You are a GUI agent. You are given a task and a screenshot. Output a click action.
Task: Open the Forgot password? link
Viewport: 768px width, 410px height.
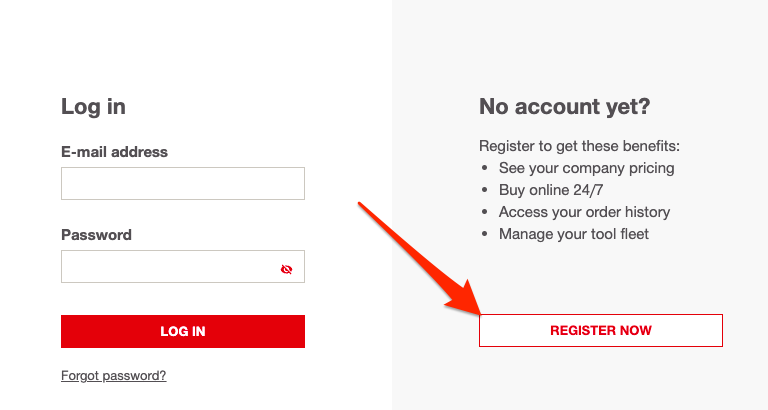(114, 376)
